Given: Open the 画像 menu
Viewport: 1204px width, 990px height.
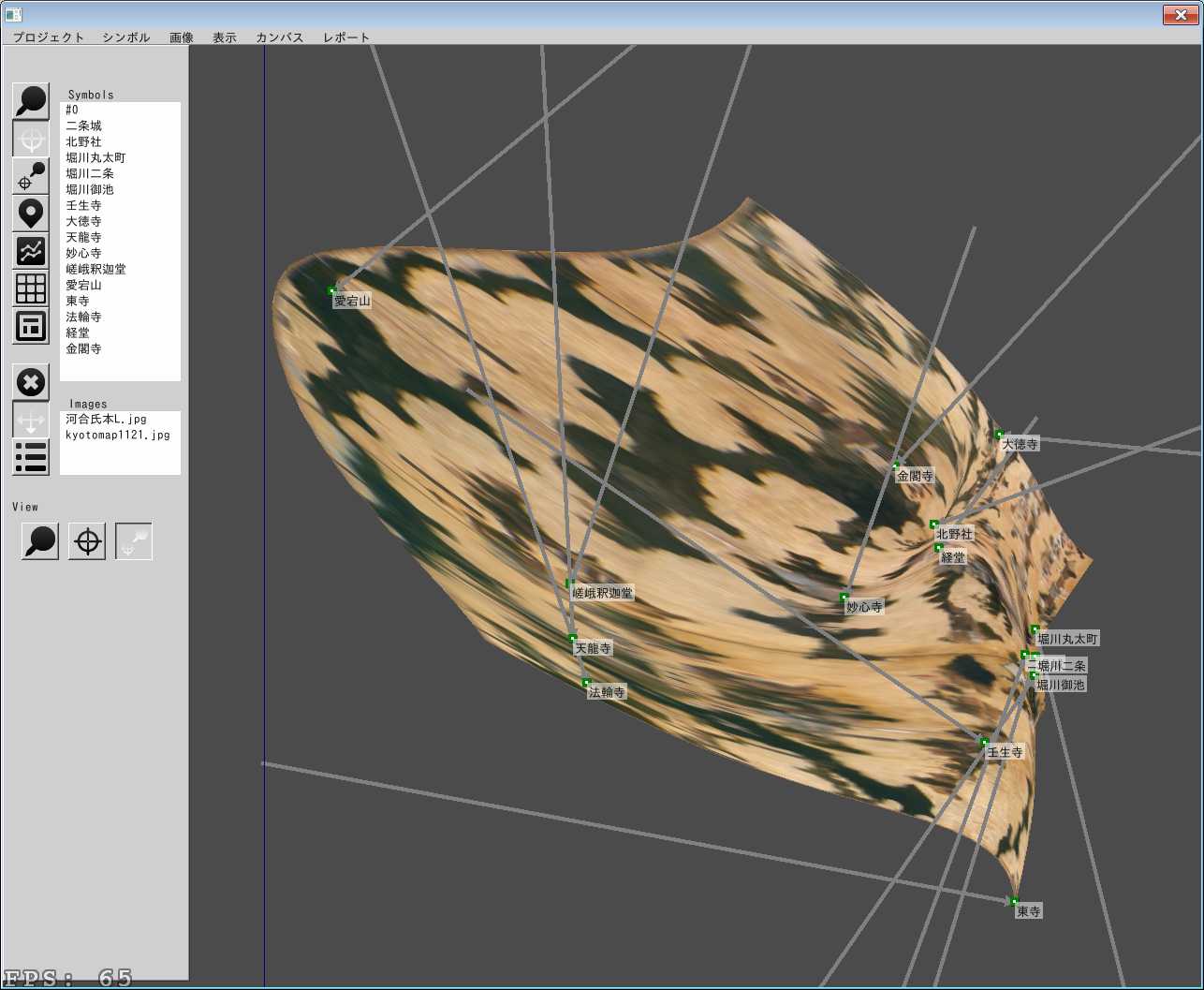Looking at the screenshot, I should click(x=182, y=37).
